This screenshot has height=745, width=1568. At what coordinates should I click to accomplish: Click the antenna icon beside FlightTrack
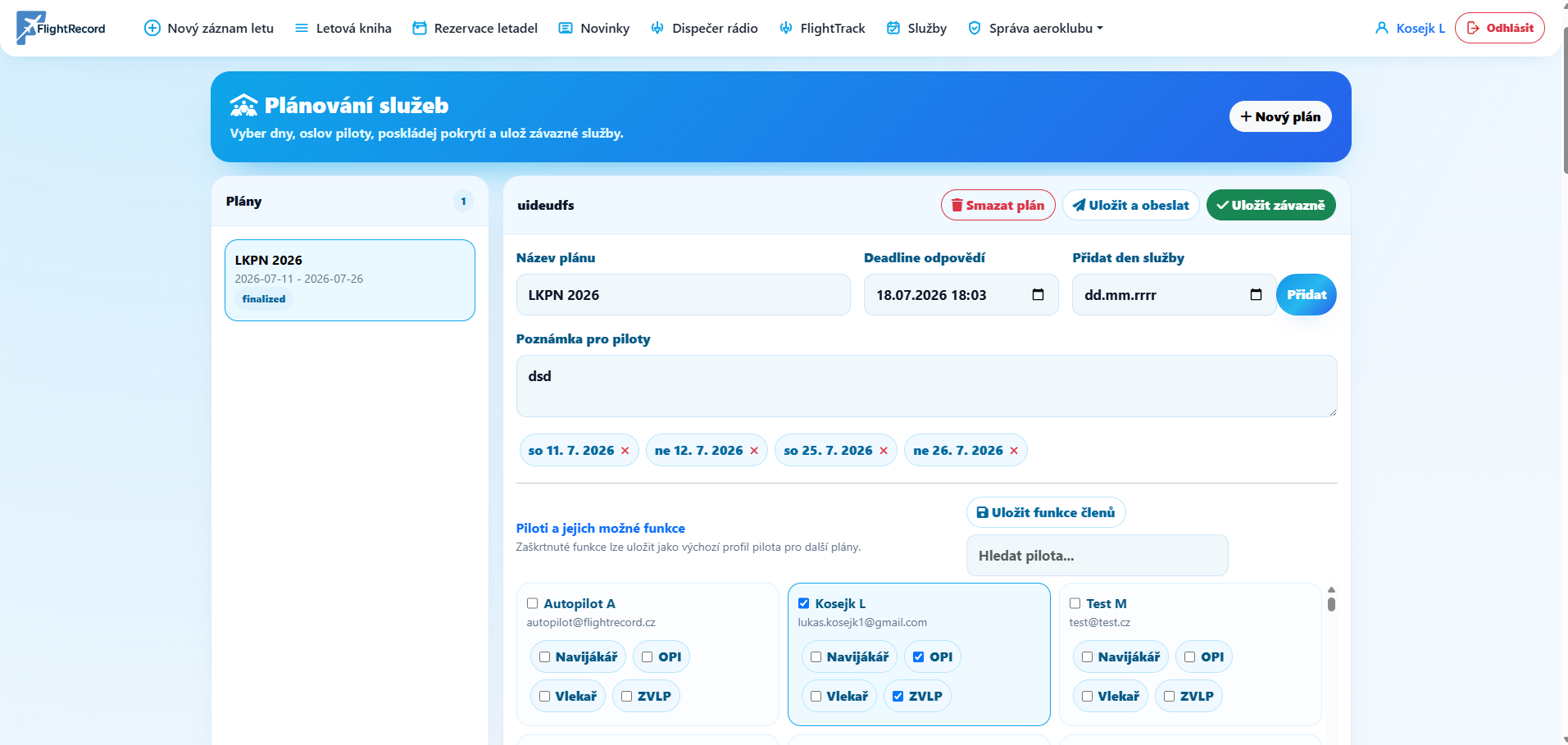[x=786, y=28]
